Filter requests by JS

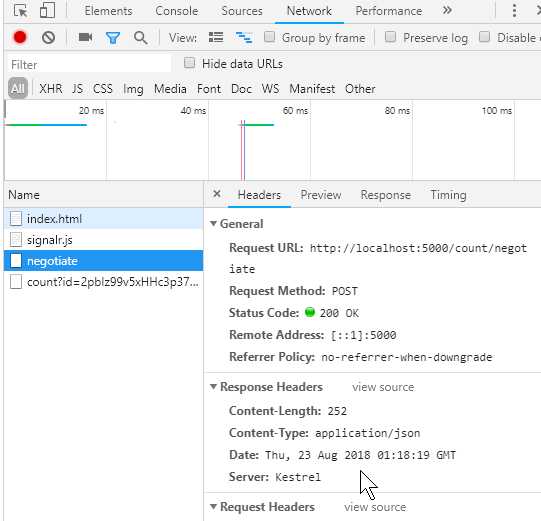[78, 89]
